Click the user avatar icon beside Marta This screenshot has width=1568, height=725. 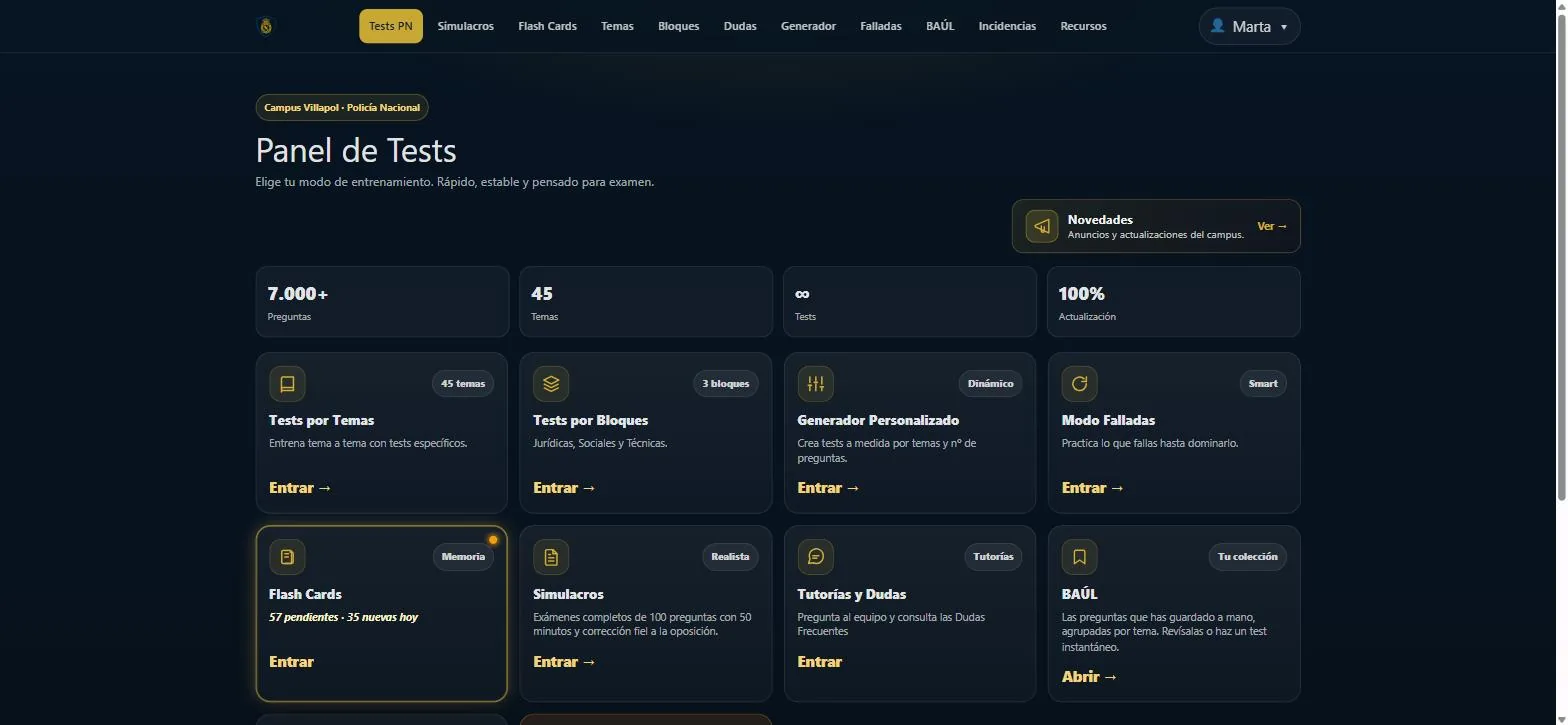click(x=1217, y=26)
